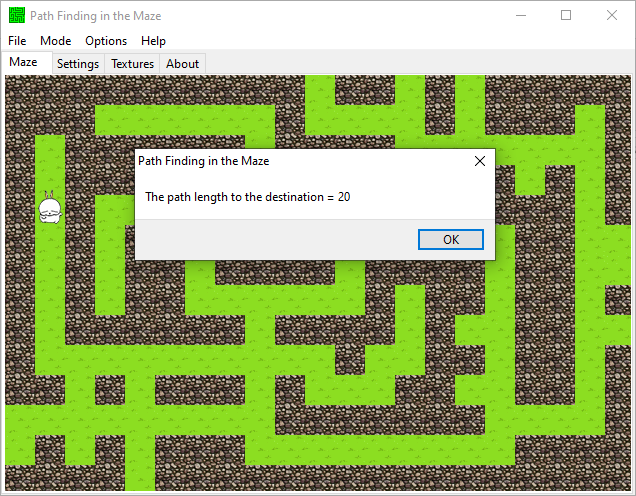
Task: Open the Options menu
Action: [106, 41]
